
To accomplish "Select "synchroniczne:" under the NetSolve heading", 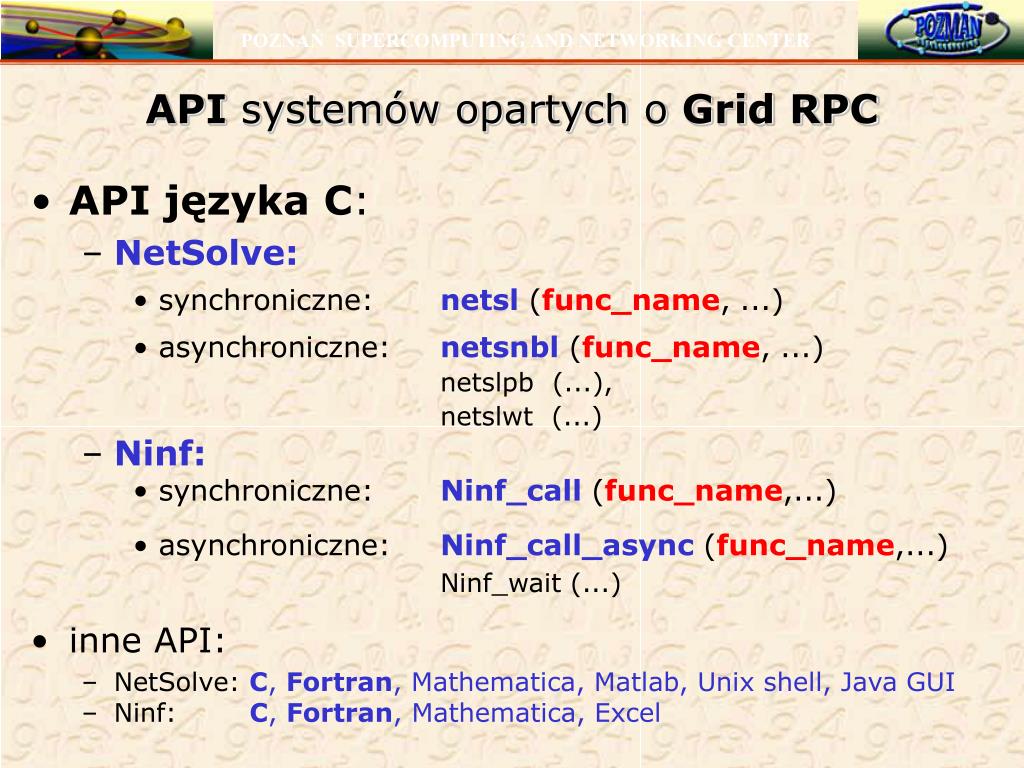I will (x=265, y=301).
